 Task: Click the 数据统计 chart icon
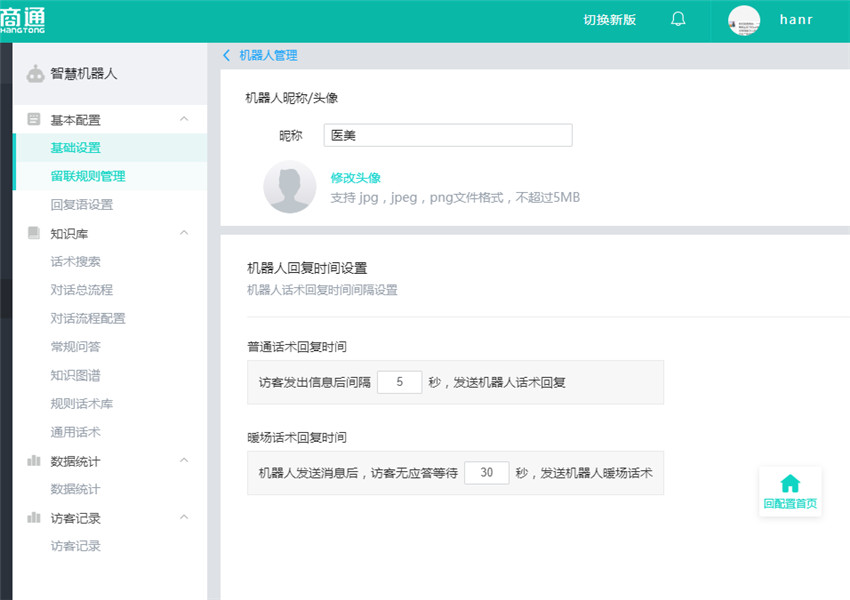34,461
